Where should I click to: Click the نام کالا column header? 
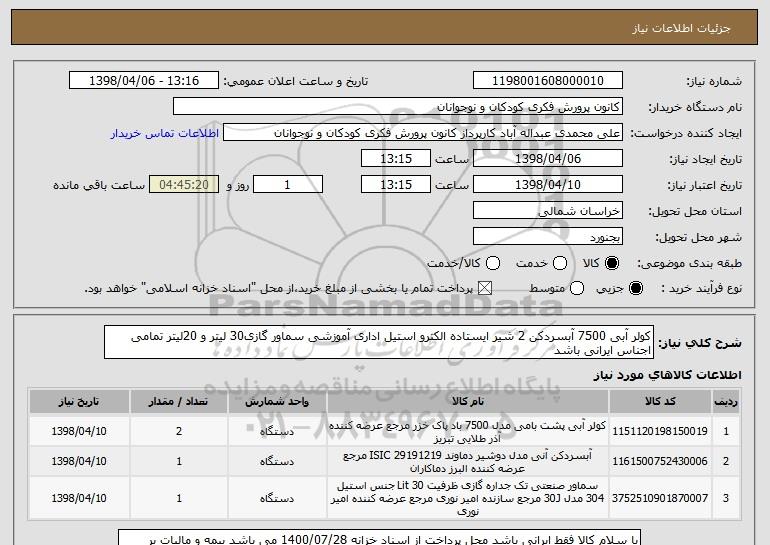tap(468, 402)
